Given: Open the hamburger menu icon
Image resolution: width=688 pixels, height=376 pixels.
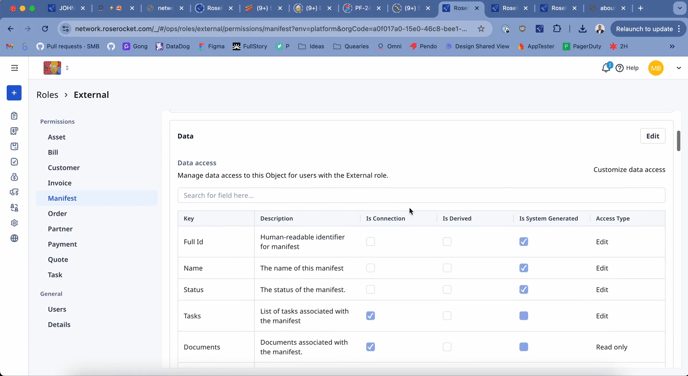Looking at the screenshot, I should (14, 68).
